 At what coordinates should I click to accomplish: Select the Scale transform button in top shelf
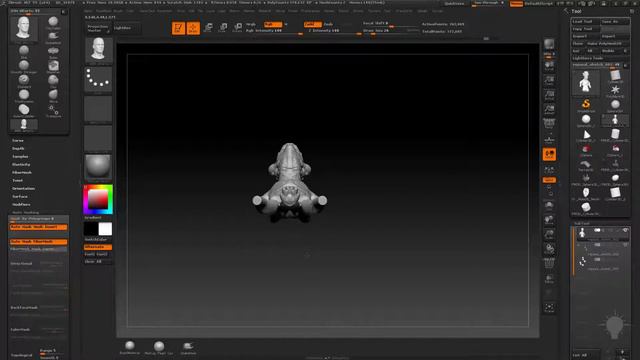pos(223,28)
